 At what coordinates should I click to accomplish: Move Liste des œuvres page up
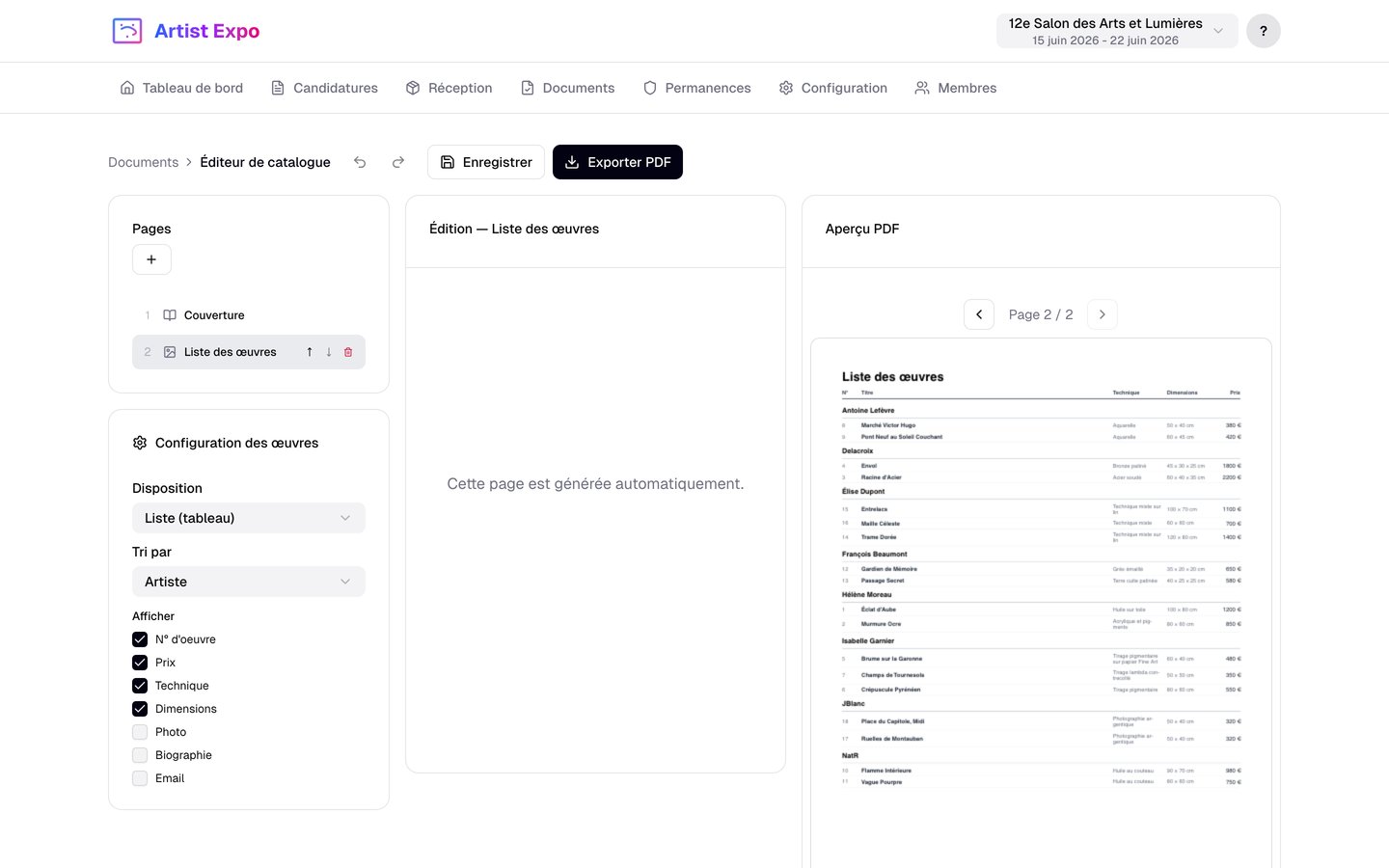[x=310, y=352]
